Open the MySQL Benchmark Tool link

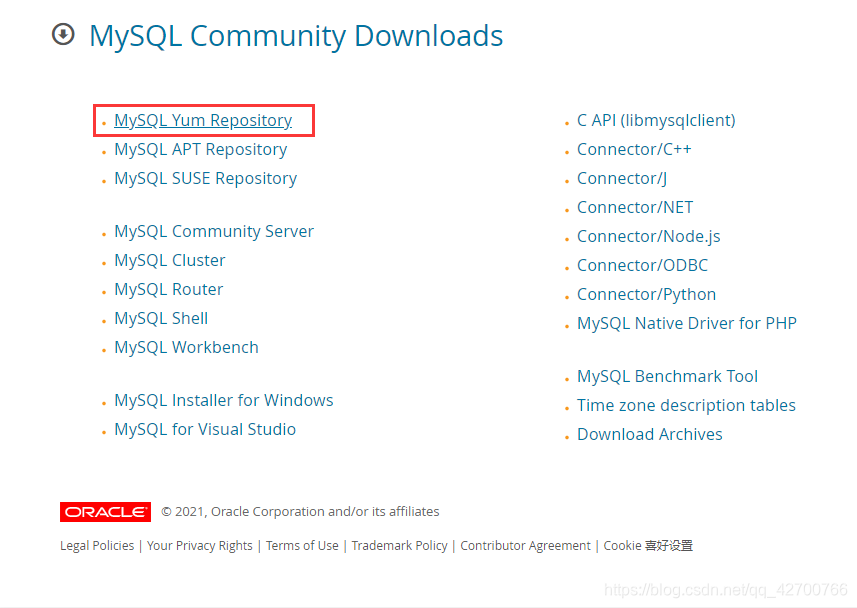coord(667,376)
